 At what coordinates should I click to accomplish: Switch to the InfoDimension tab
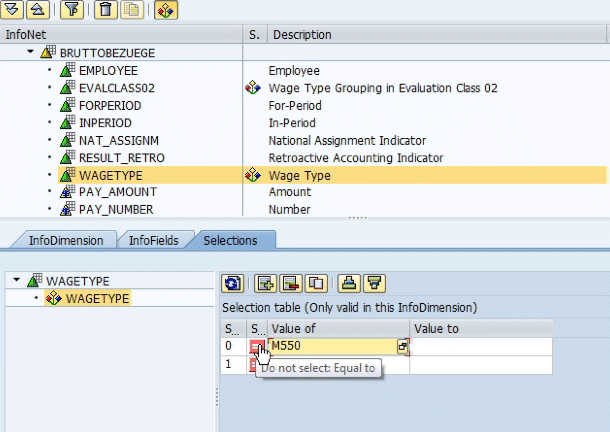point(65,240)
